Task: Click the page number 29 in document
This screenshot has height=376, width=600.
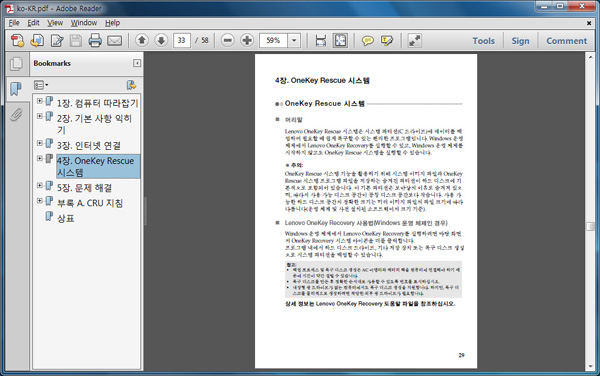Action: (461, 355)
